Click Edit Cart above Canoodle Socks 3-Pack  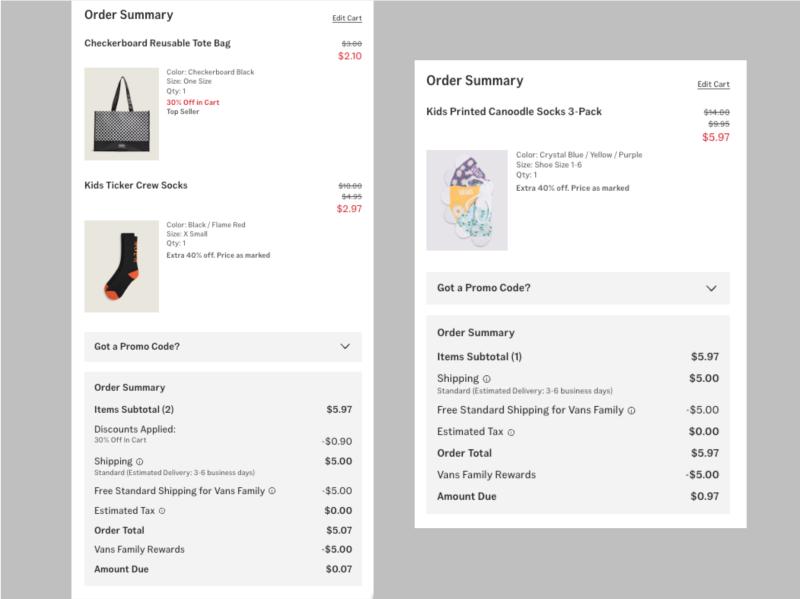(713, 85)
